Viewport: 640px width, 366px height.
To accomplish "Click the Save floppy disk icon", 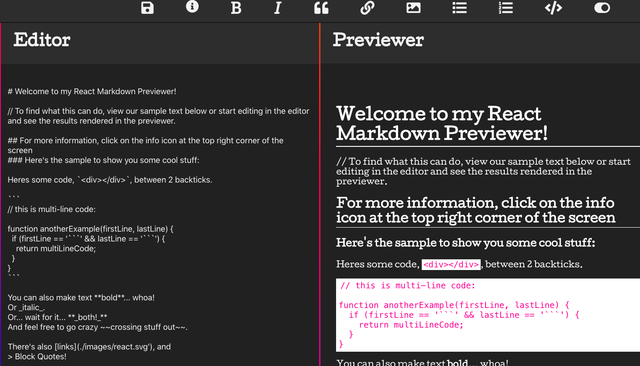I will 147,8.
